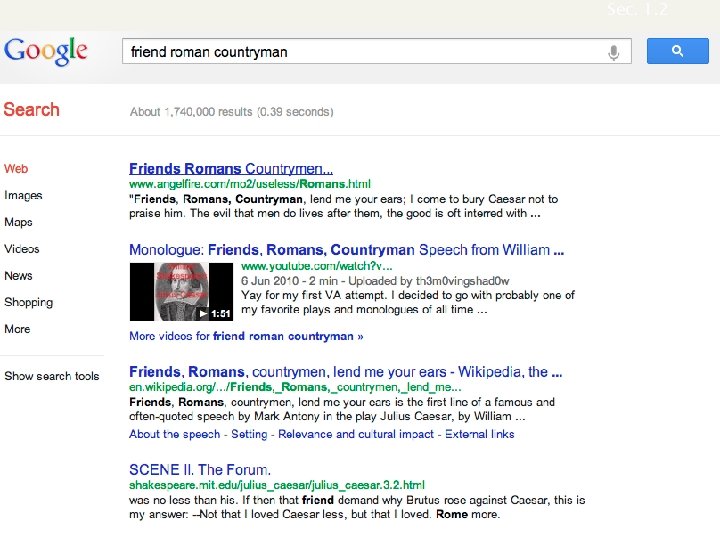Click the '6 Jun 2010 - 2 min' upload info
Image resolution: width=720 pixels, height=540 pixels.
tap(375, 281)
